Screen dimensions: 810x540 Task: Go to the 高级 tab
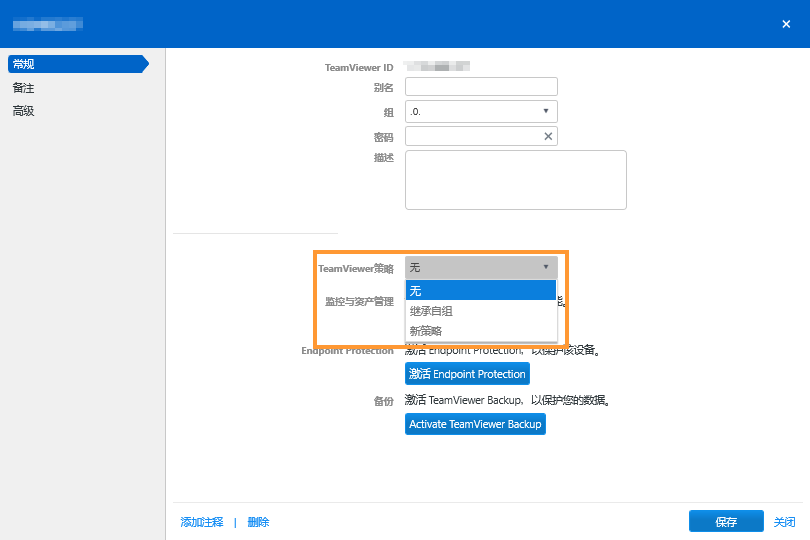(x=24, y=111)
